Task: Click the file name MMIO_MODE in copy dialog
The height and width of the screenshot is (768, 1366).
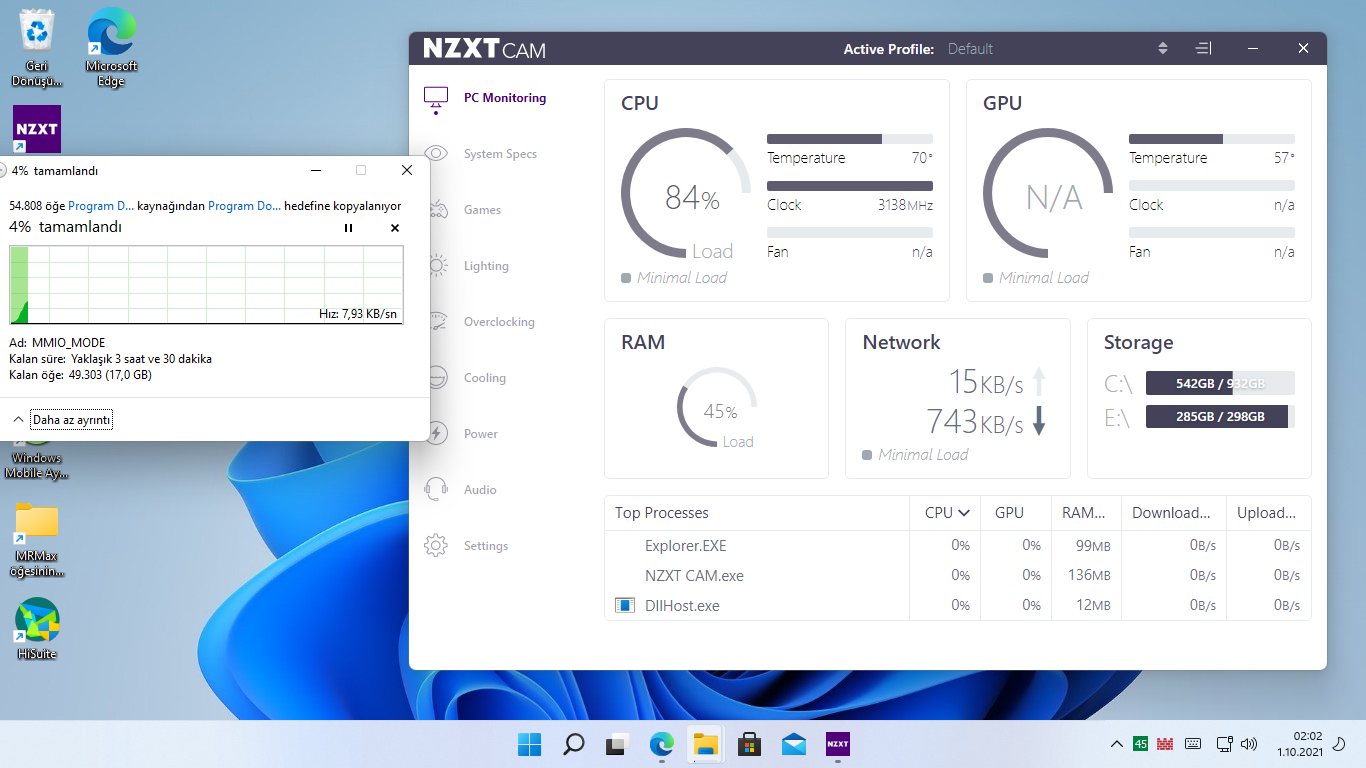Action: click(x=68, y=343)
